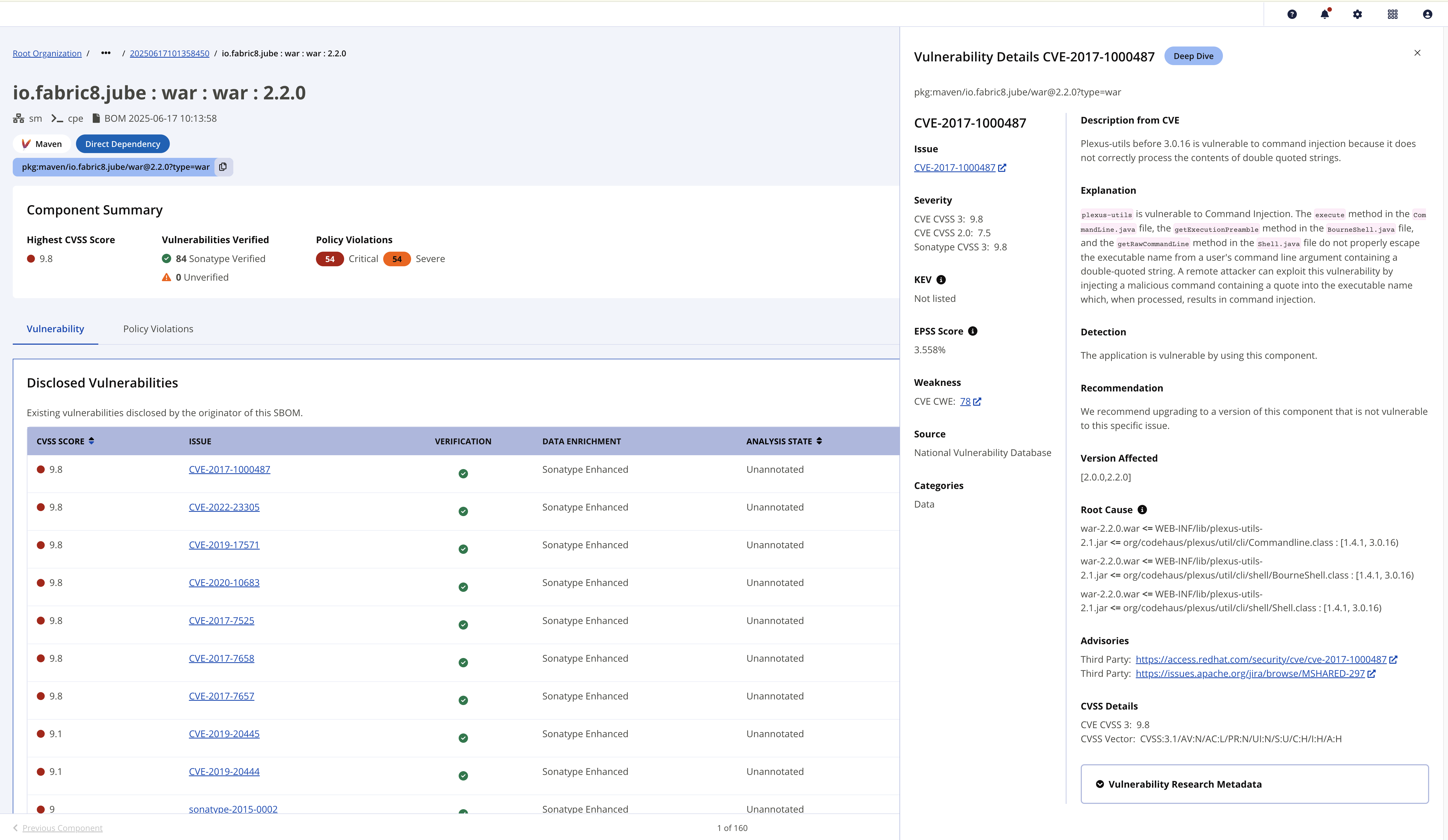Click the Direct Dependency badge

pyautogui.click(x=123, y=144)
